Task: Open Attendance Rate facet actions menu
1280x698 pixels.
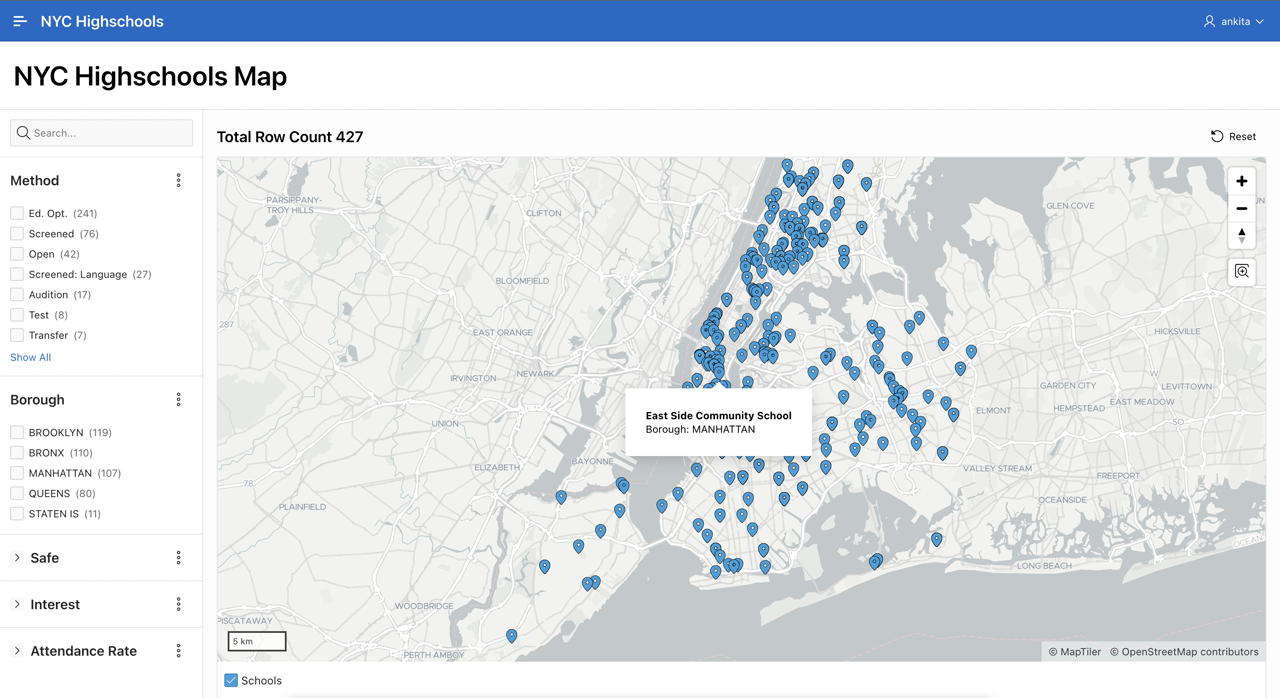Action: coord(179,651)
